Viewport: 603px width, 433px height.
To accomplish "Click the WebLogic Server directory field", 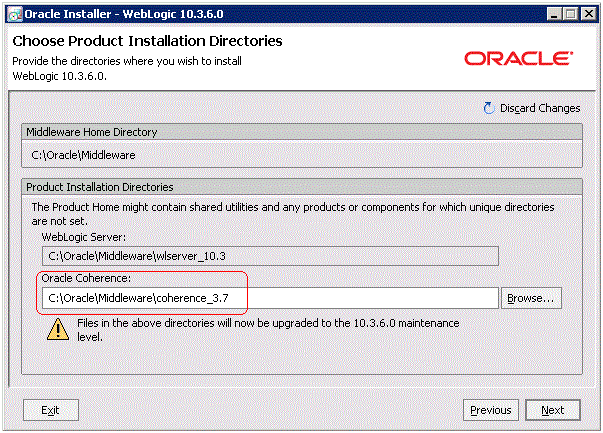I will click(270, 256).
